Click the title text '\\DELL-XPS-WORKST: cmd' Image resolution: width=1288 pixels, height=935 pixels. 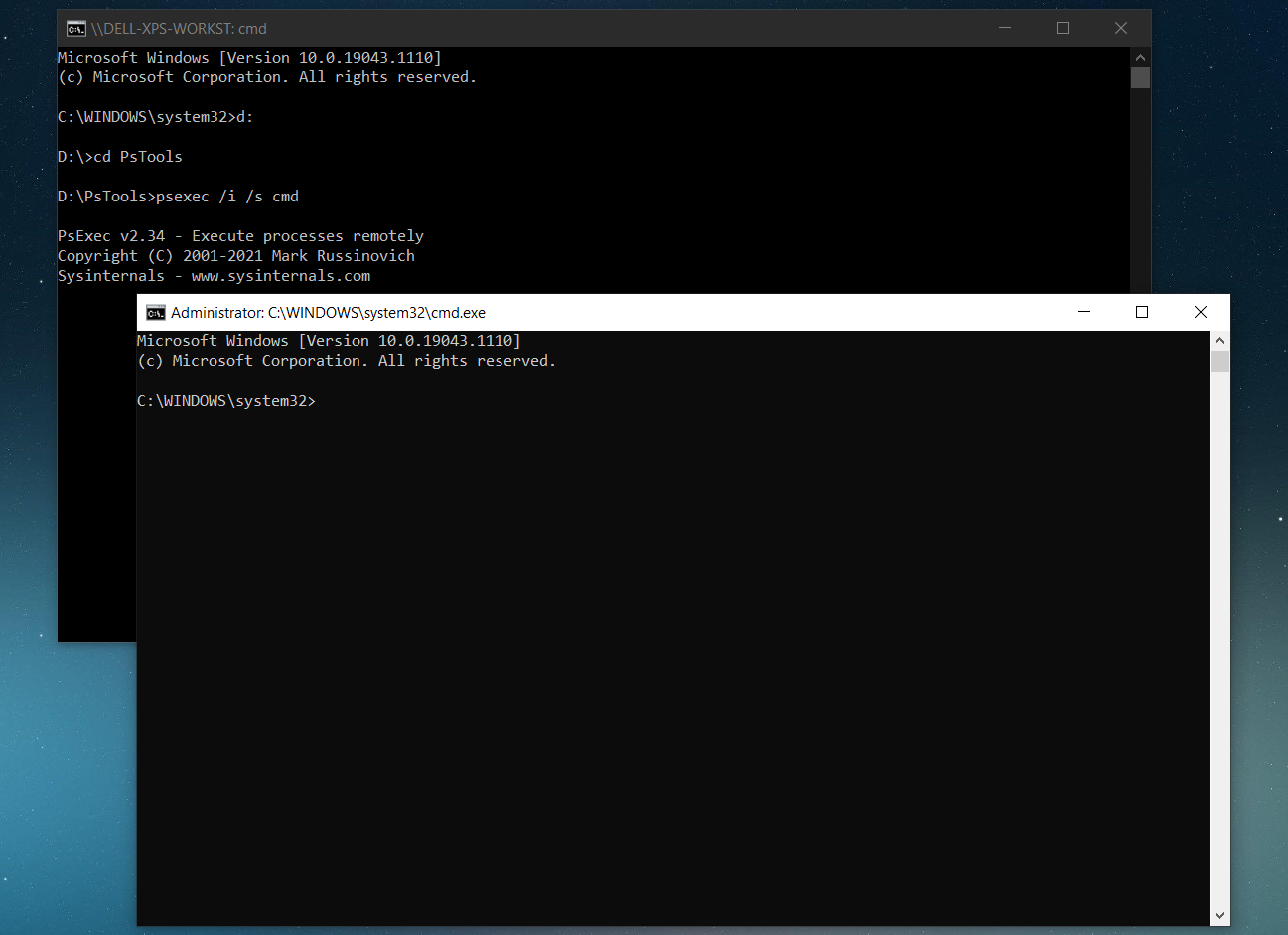point(179,29)
